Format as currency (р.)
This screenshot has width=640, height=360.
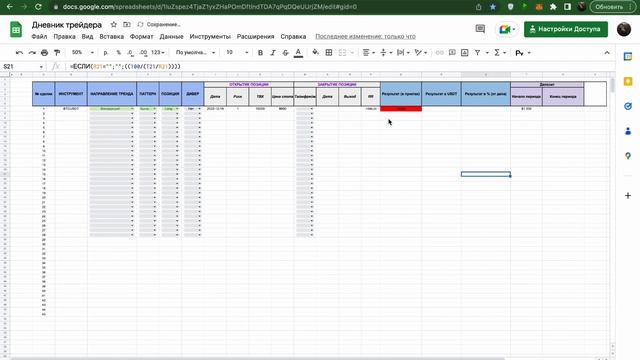click(x=106, y=53)
